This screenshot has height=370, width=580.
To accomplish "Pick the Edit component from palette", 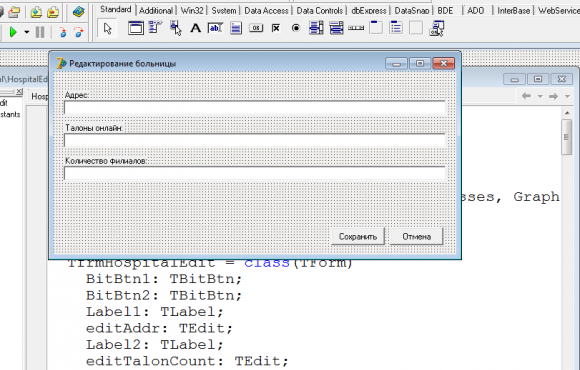I will [215, 28].
